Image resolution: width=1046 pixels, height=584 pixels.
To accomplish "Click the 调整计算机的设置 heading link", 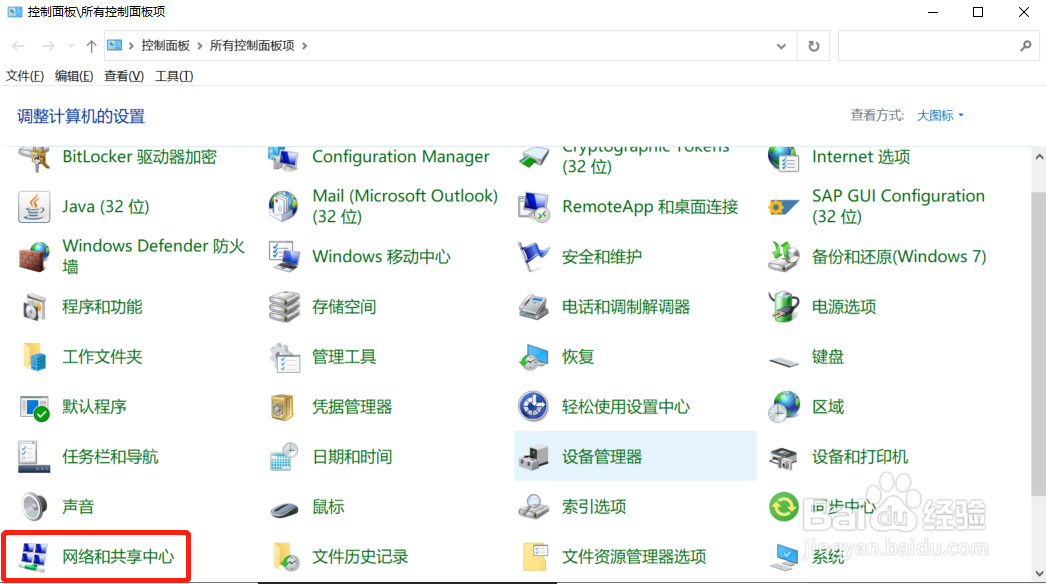I will (78, 116).
